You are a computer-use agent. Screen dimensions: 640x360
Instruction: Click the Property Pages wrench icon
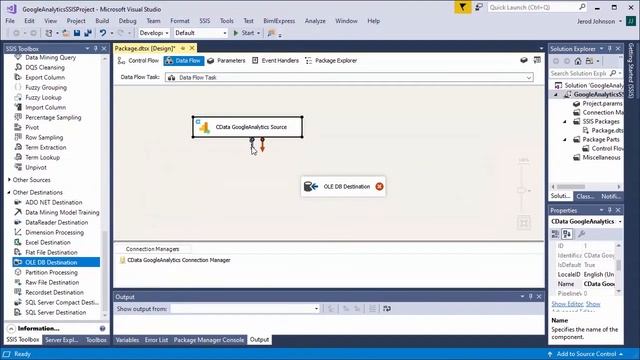point(582,234)
